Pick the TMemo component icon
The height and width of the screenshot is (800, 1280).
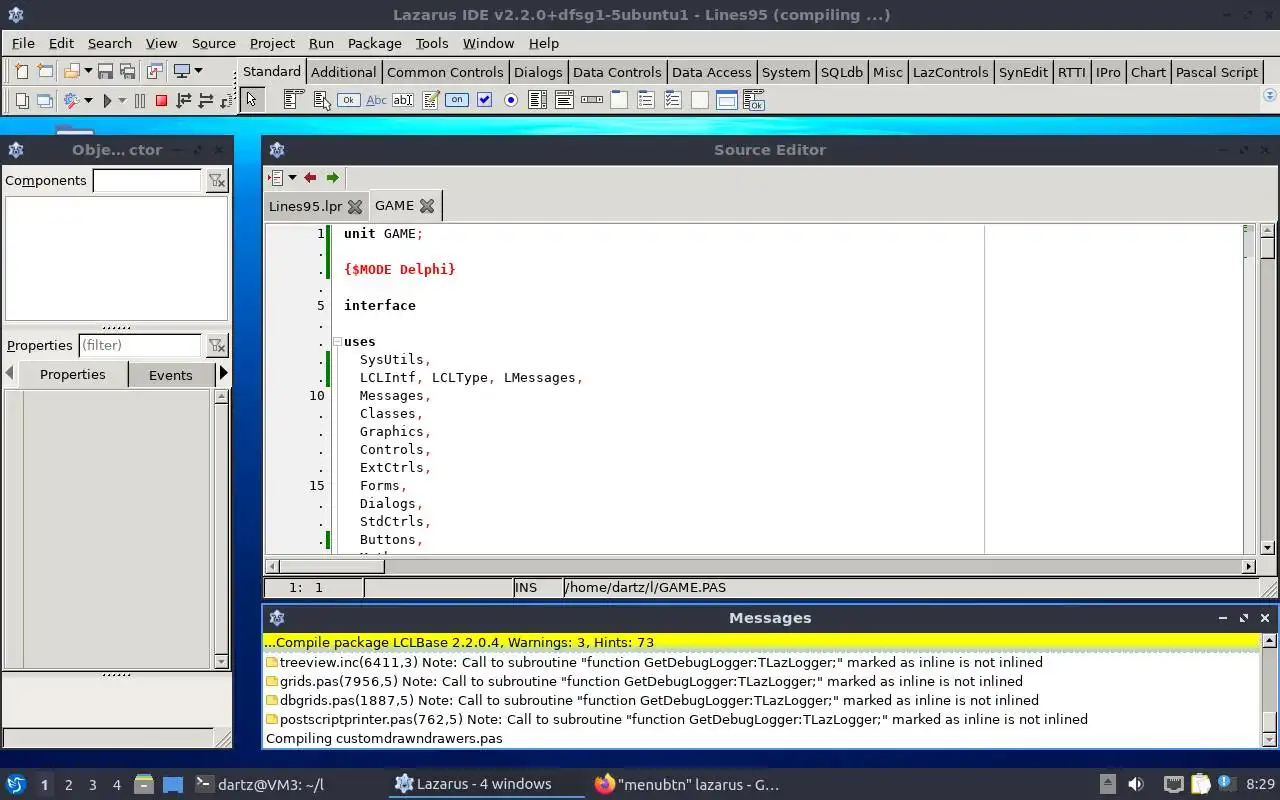coord(431,100)
